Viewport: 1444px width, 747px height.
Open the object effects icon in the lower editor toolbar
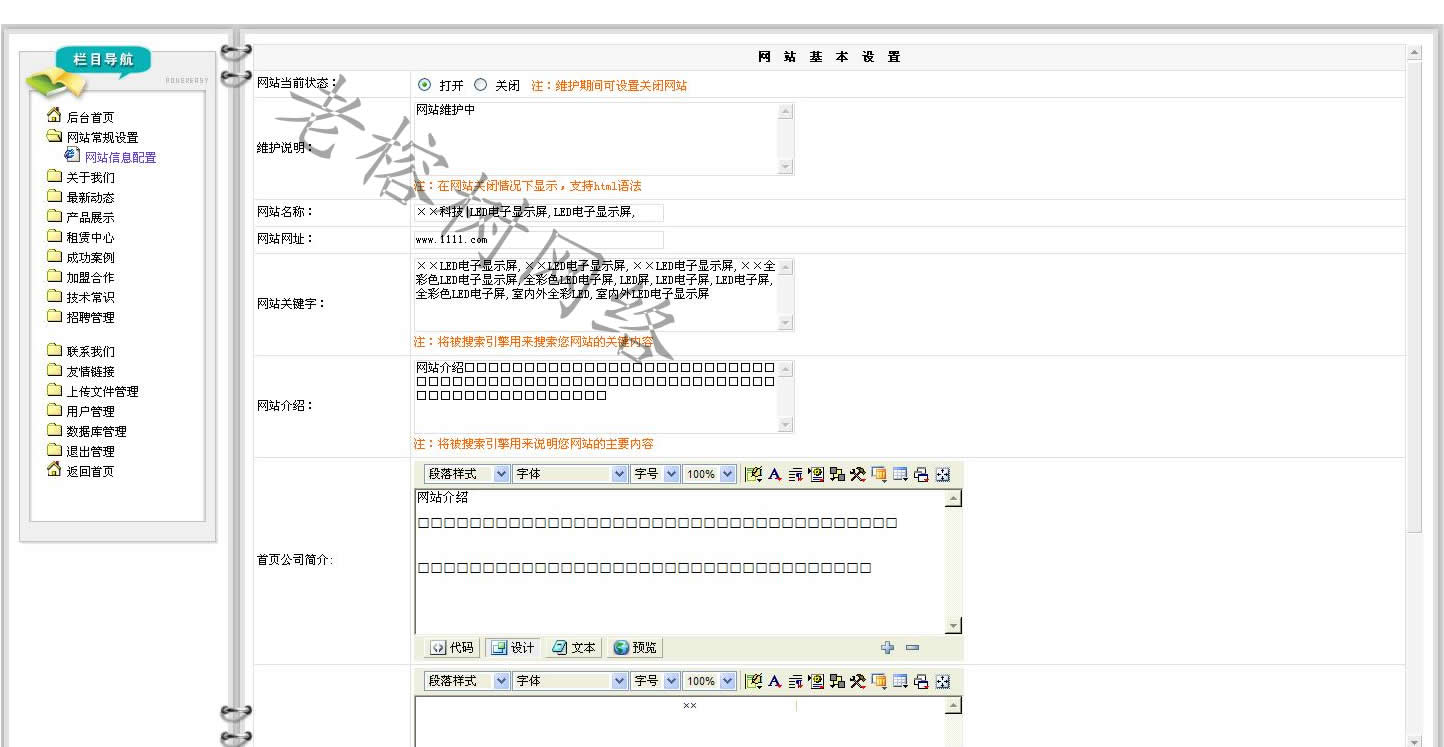pyautogui.click(x=837, y=681)
